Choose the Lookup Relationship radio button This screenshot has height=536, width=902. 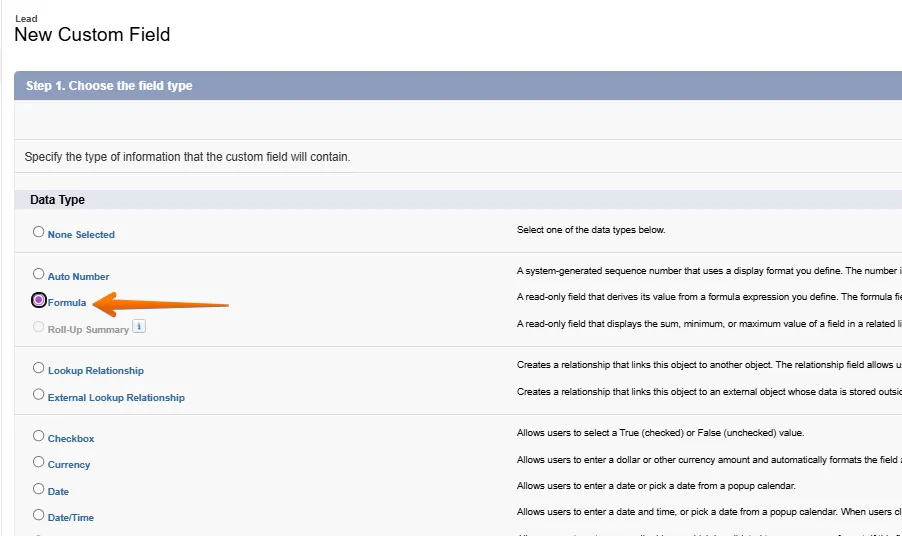click(39, 368)
